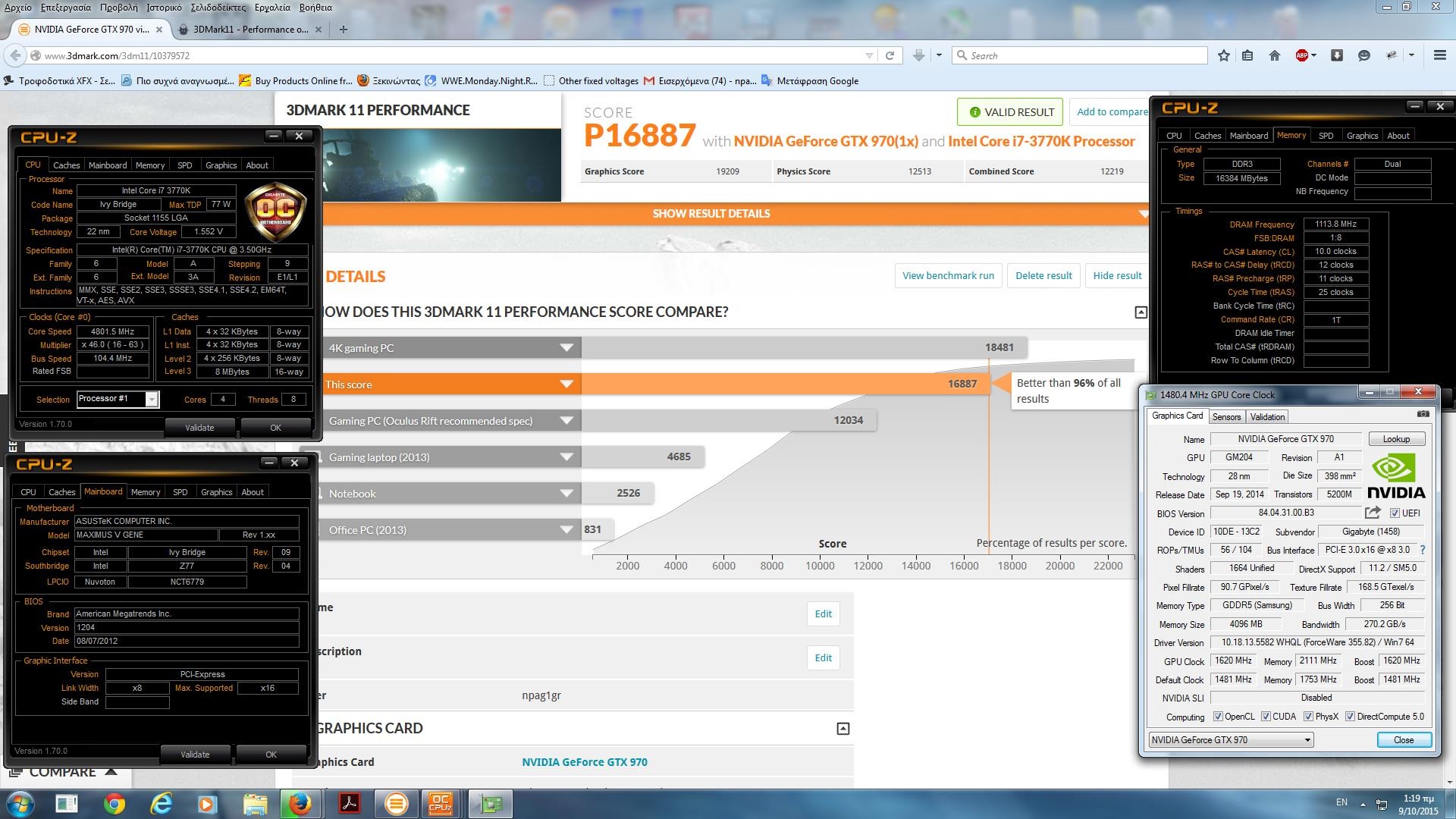Click the Lookup button in GPU-Z
This screenshot has height=819, width=1456.
tap(1396, 439)
